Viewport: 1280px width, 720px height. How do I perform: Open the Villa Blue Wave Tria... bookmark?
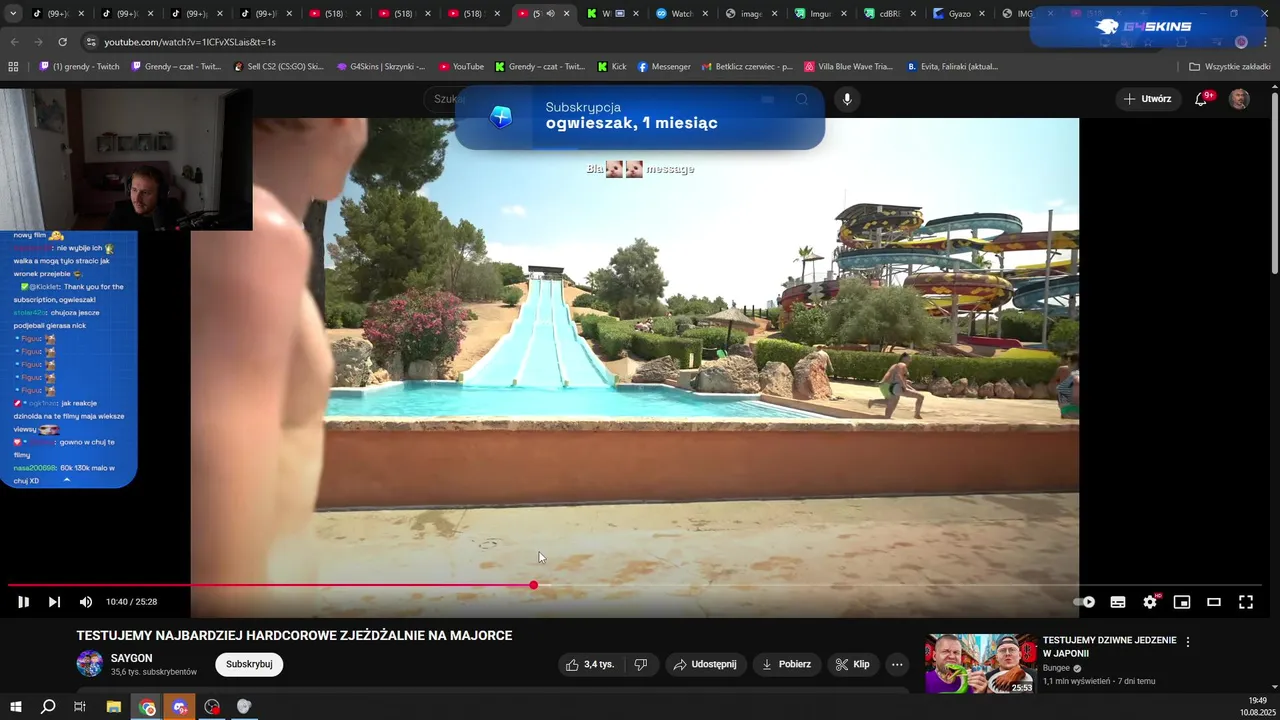tap(848, 67)
